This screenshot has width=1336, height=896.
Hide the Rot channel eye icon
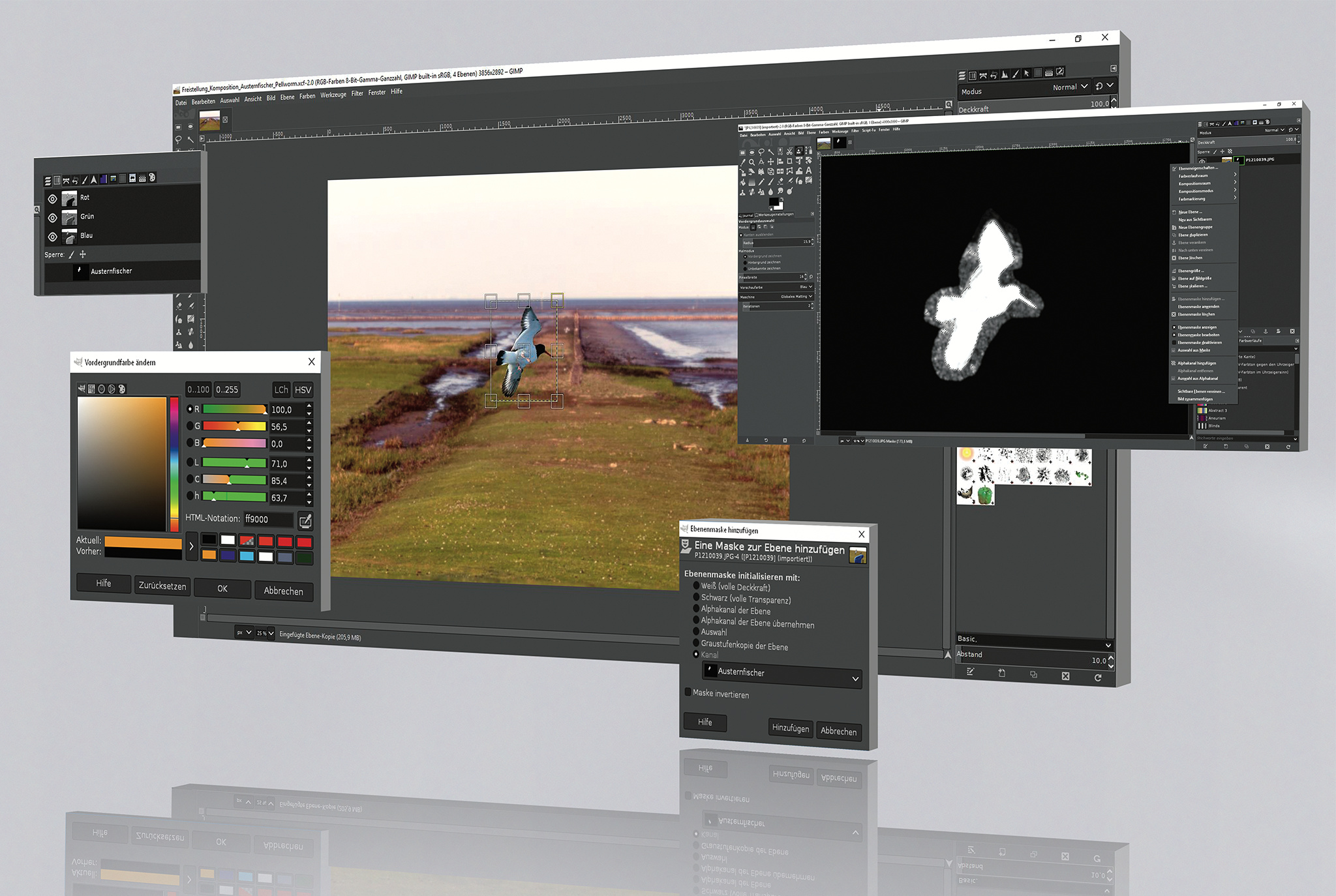click(x=53, y=198)
